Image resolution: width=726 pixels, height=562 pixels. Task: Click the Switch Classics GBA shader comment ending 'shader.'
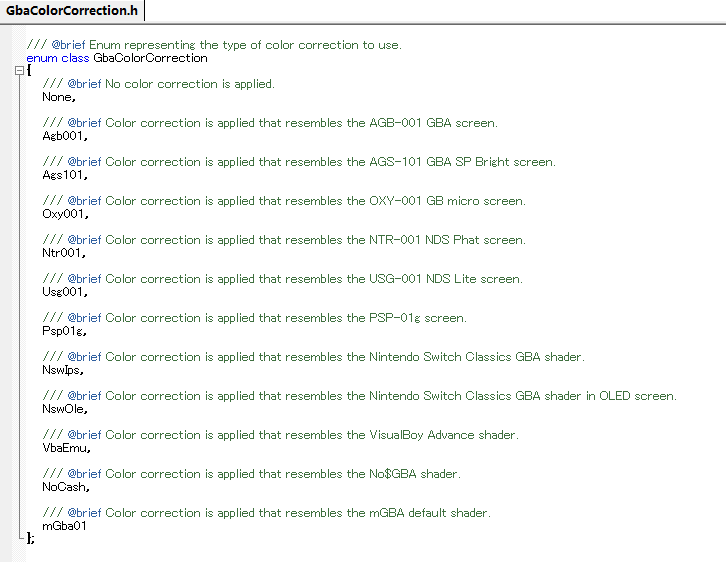pyautogui.click(x=313, y=357)
